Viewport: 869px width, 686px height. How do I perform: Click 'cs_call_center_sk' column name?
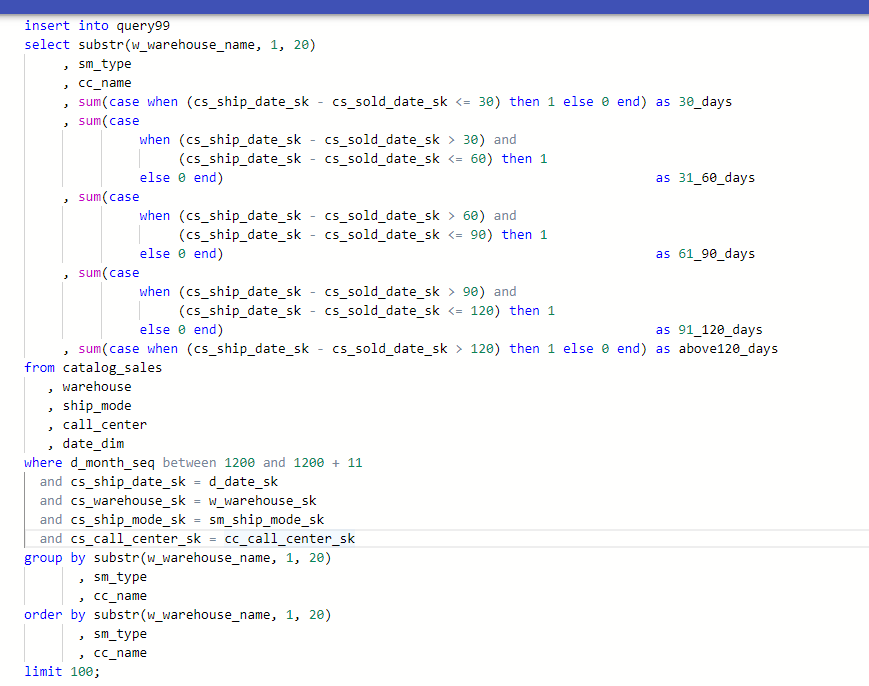point(135,539)
